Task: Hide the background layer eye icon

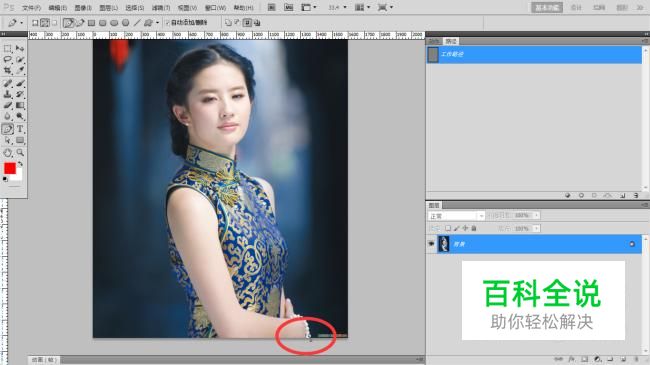Action: [432, 244]
